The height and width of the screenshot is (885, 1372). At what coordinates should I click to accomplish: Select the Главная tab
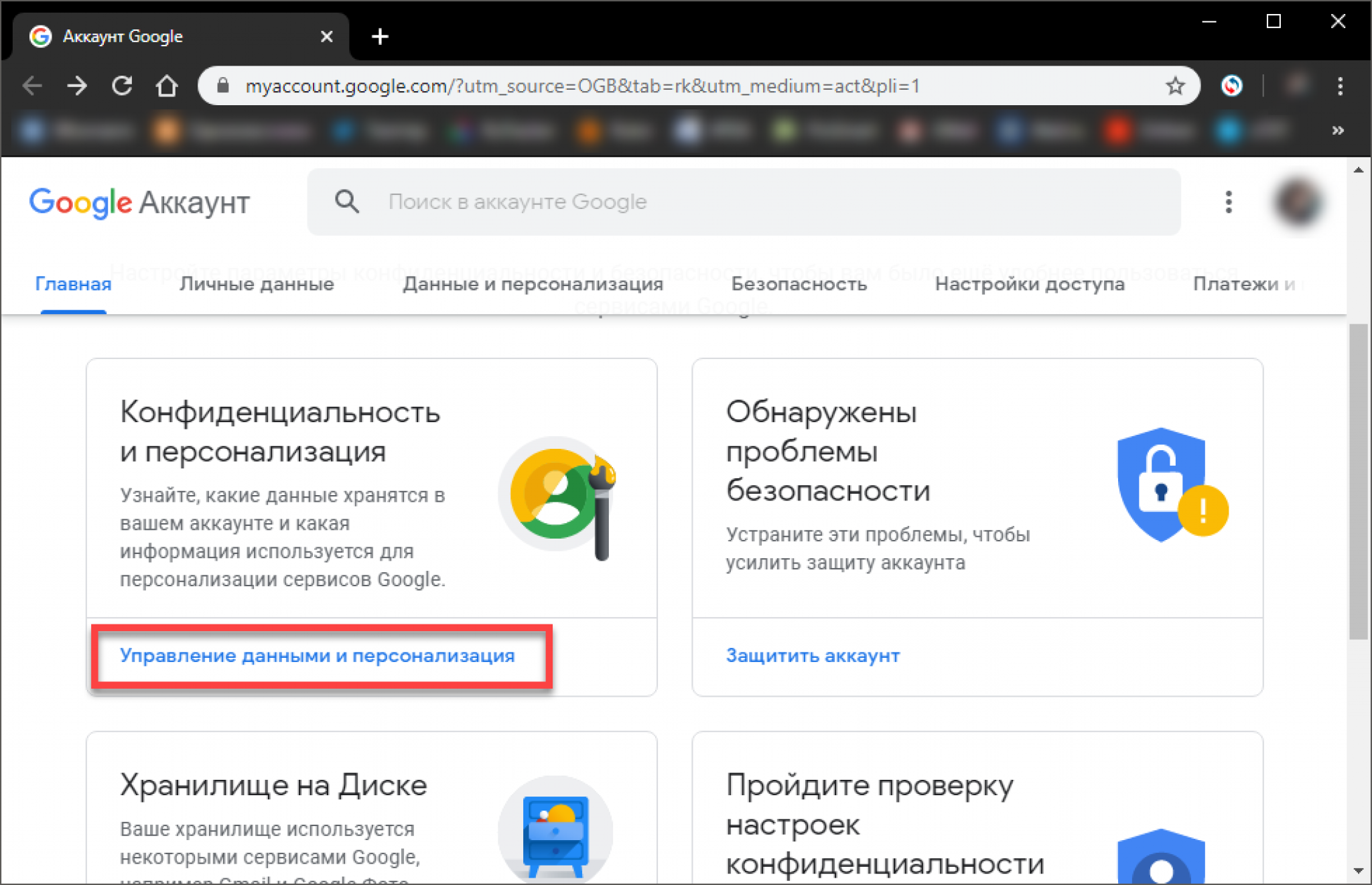[x=73, y=284]
